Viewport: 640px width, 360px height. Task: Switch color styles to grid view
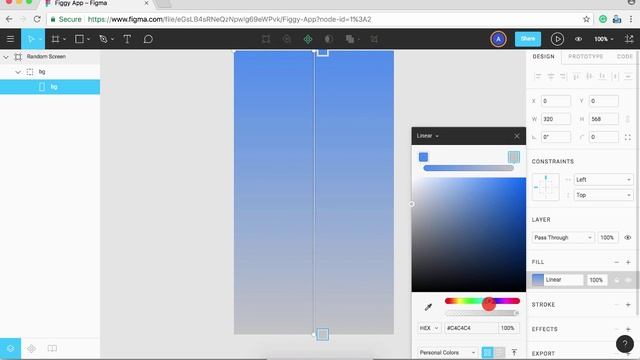pyautogui.click(x=487, y=352)
